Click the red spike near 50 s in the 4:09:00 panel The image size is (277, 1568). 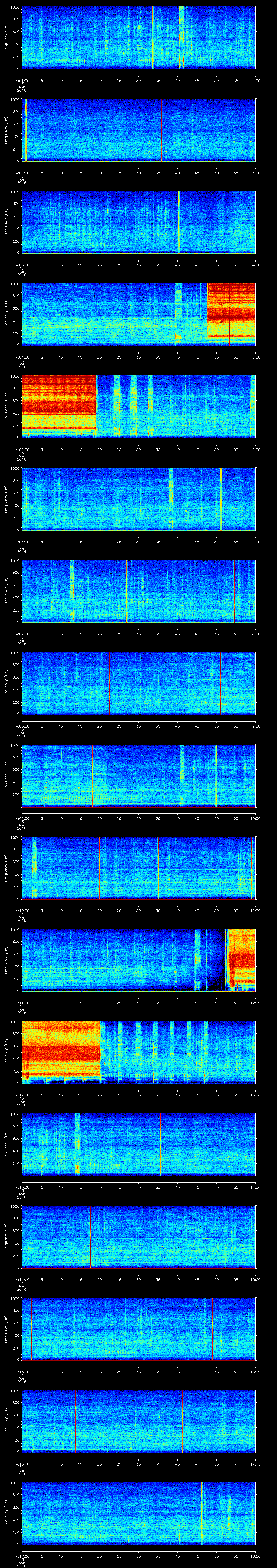(216, 775)
